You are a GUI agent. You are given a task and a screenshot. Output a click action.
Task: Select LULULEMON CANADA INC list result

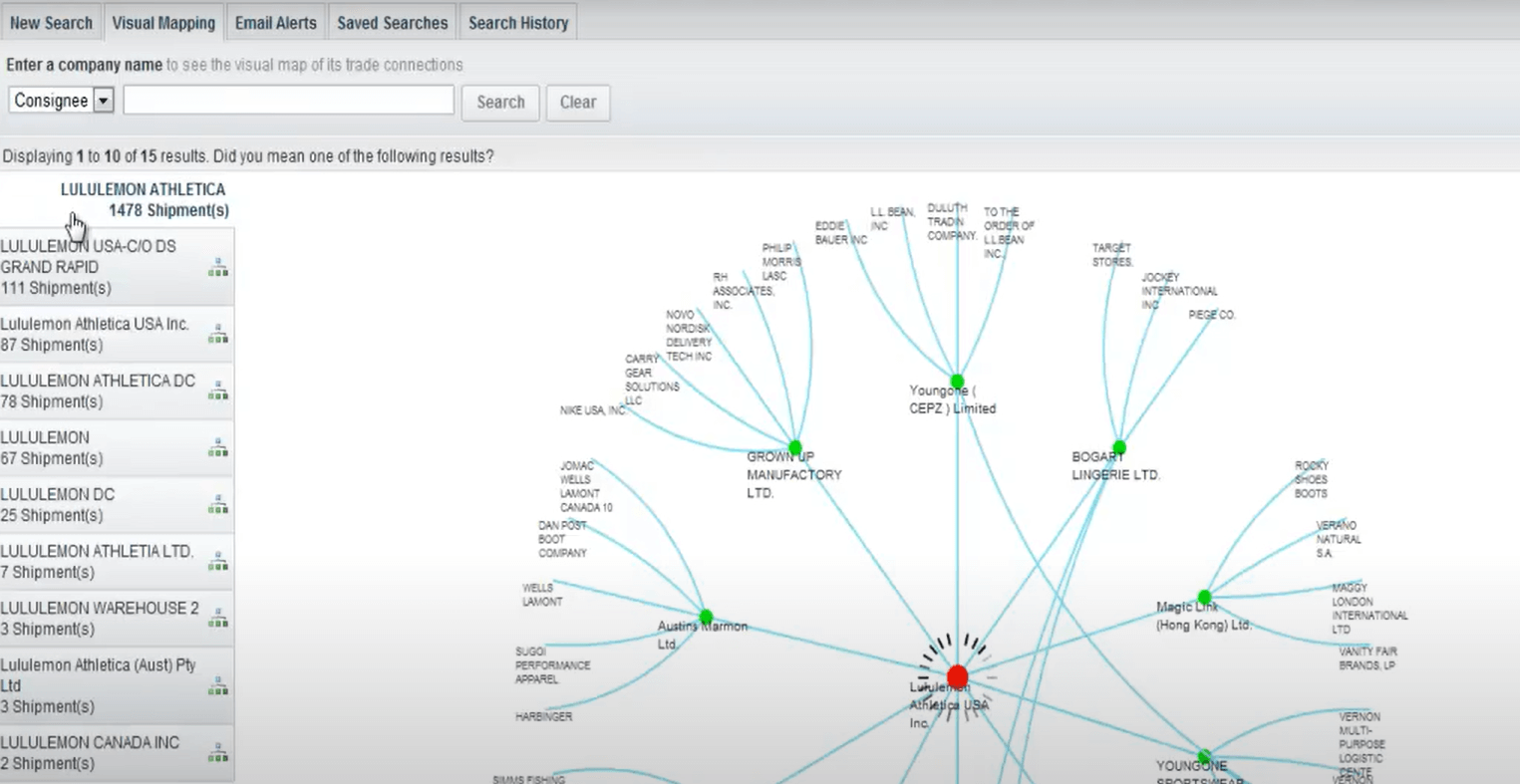point(117,753)
